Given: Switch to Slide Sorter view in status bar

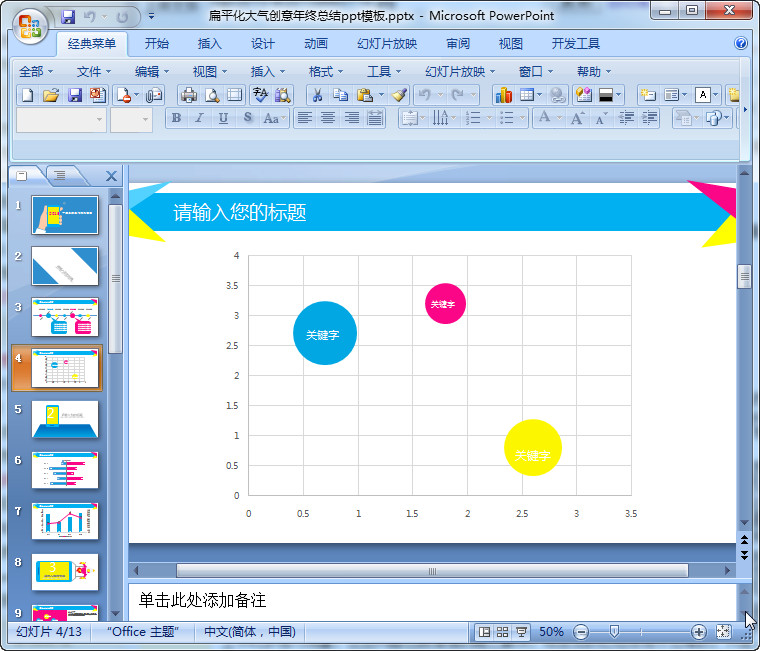Looking at the screenshot, I should [503, 632].
